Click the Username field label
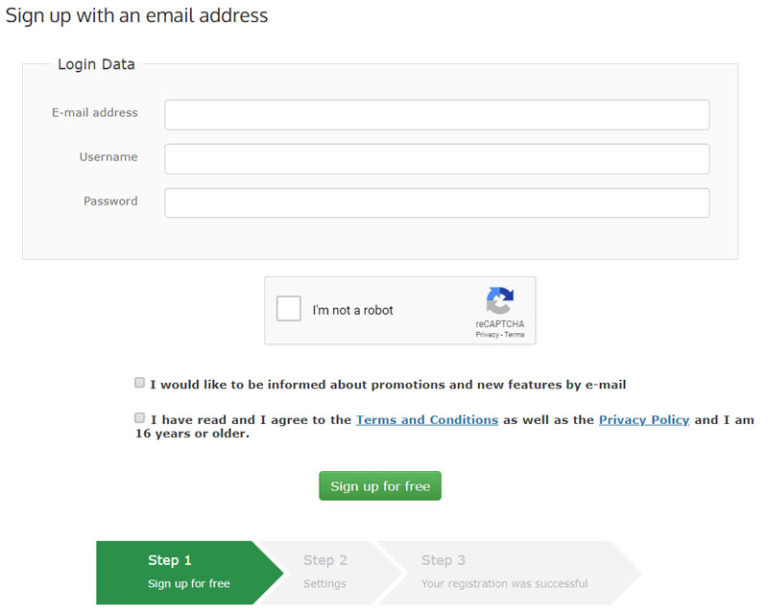 (x=109, y=157)
